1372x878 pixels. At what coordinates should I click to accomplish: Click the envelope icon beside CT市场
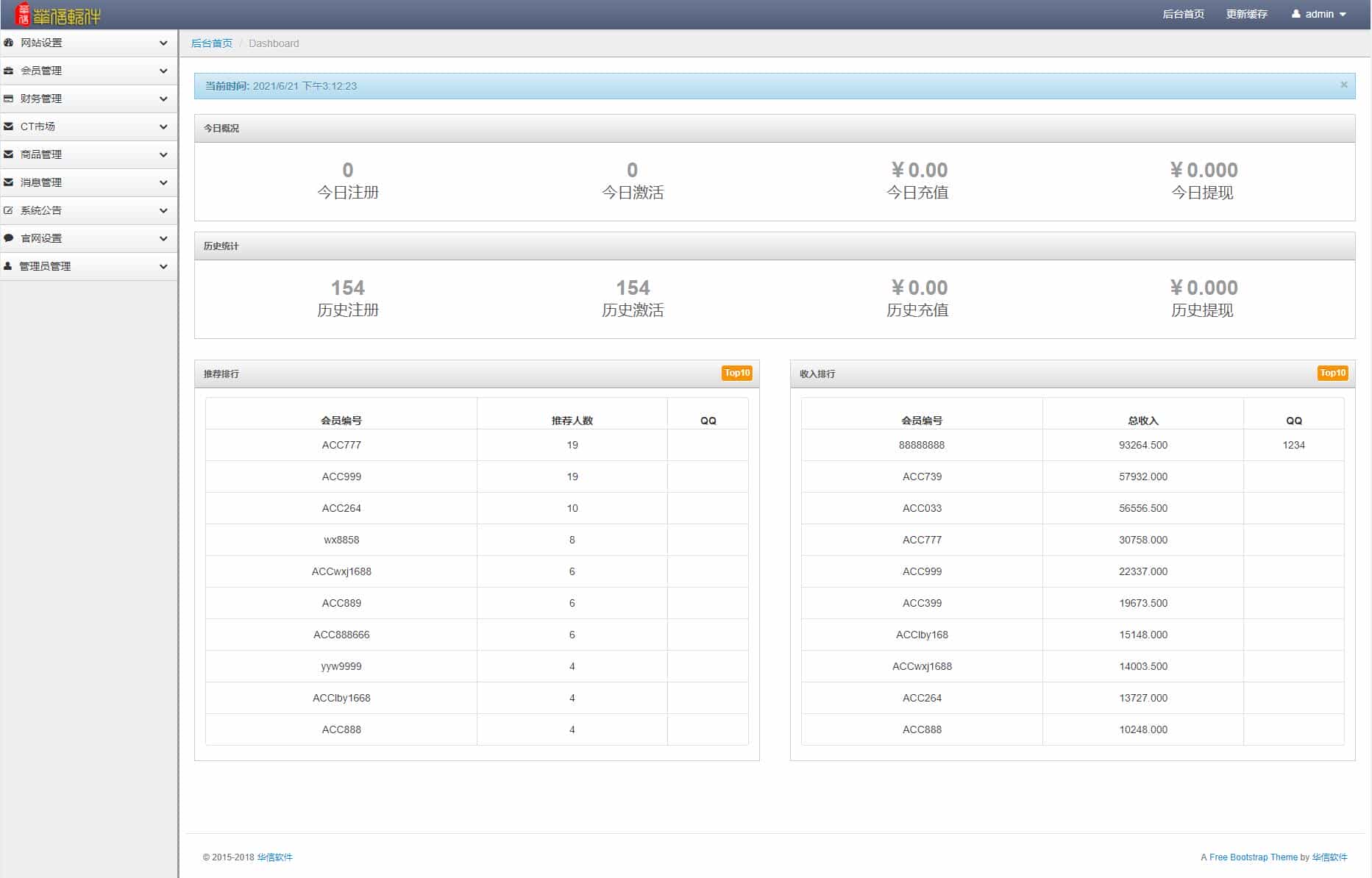click(9, 126)
